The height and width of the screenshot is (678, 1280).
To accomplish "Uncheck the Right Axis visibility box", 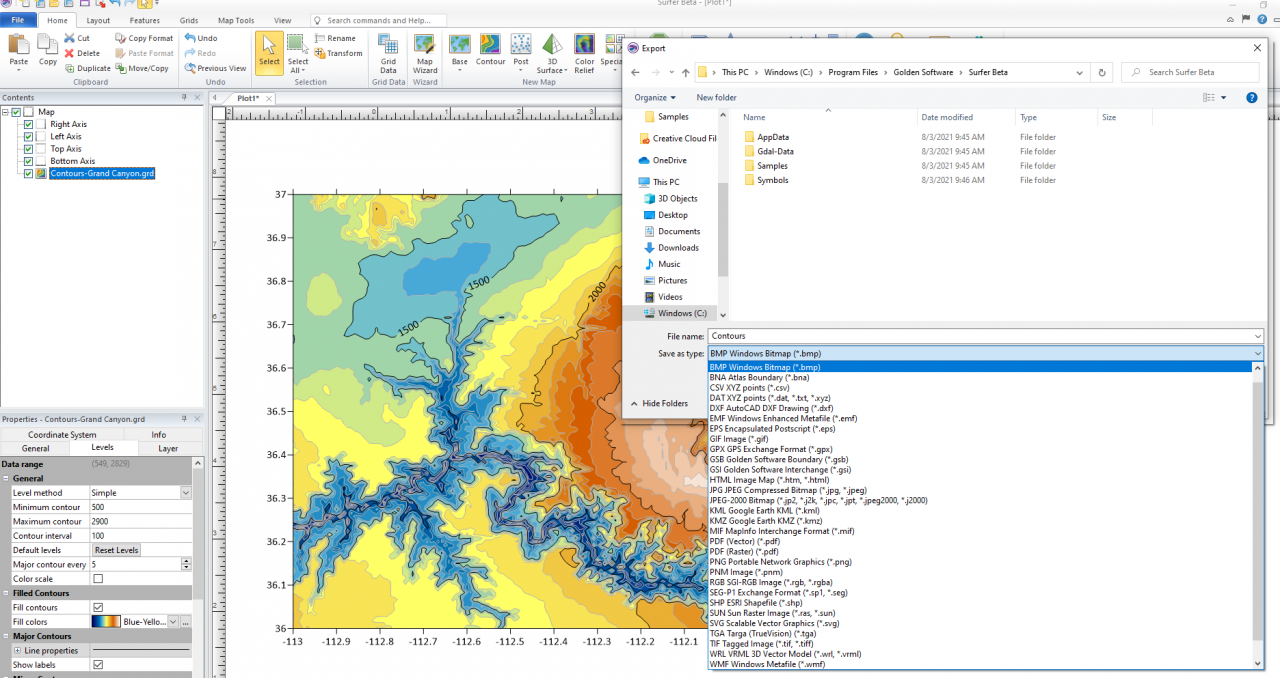I will [29, 125].
